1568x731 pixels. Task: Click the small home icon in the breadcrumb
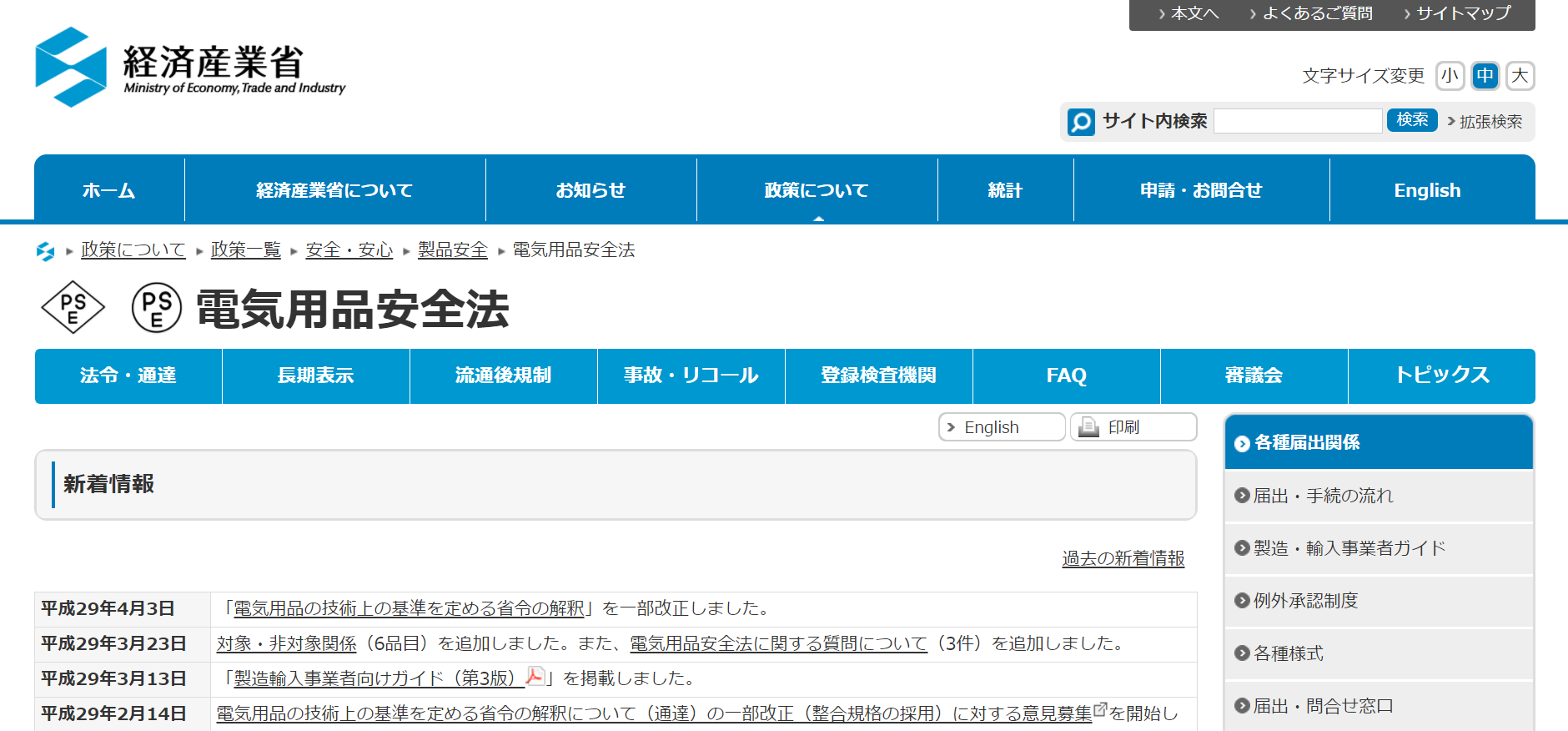click(46, 251)
